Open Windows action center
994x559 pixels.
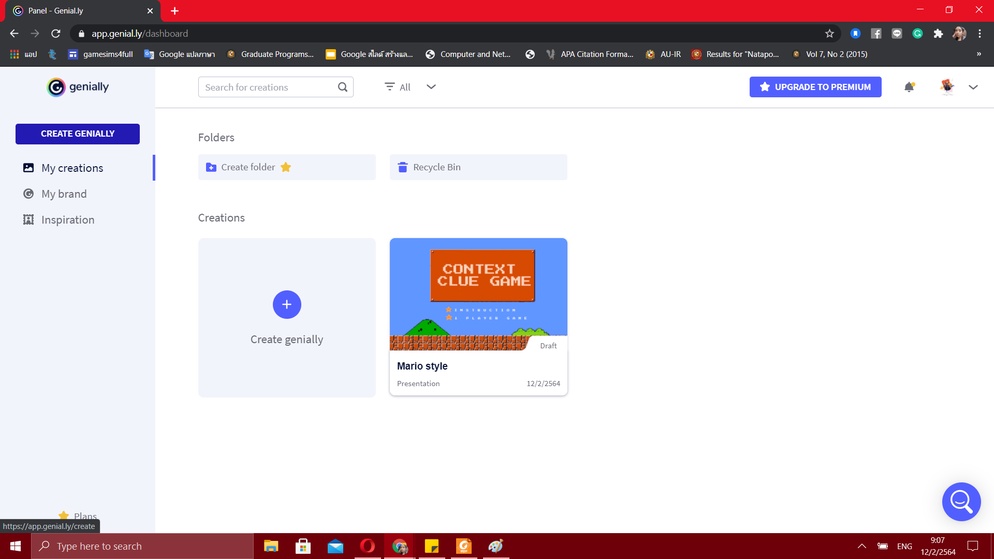(972, 546)
